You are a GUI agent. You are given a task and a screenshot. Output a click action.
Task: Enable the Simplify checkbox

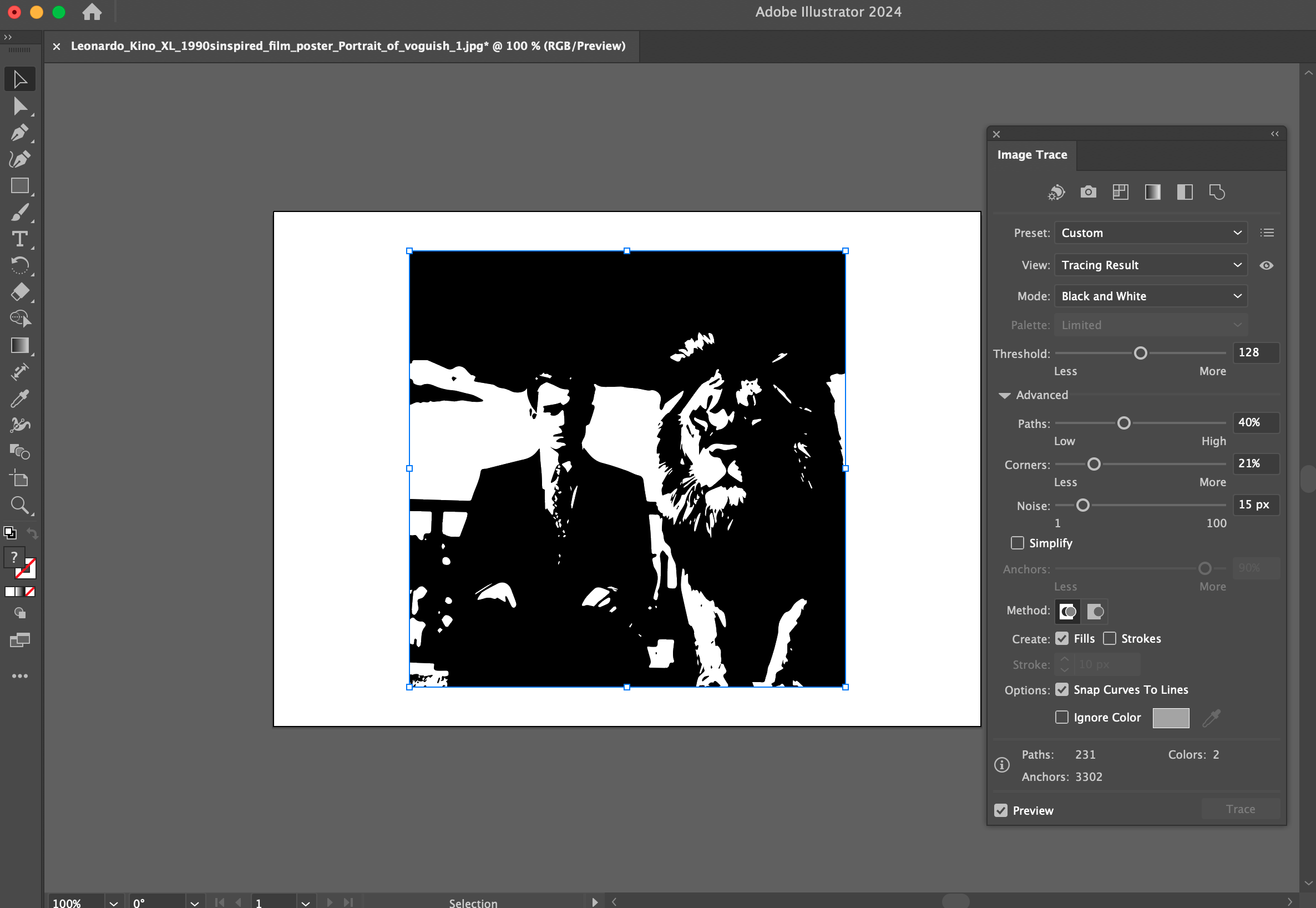(1018, 543)
